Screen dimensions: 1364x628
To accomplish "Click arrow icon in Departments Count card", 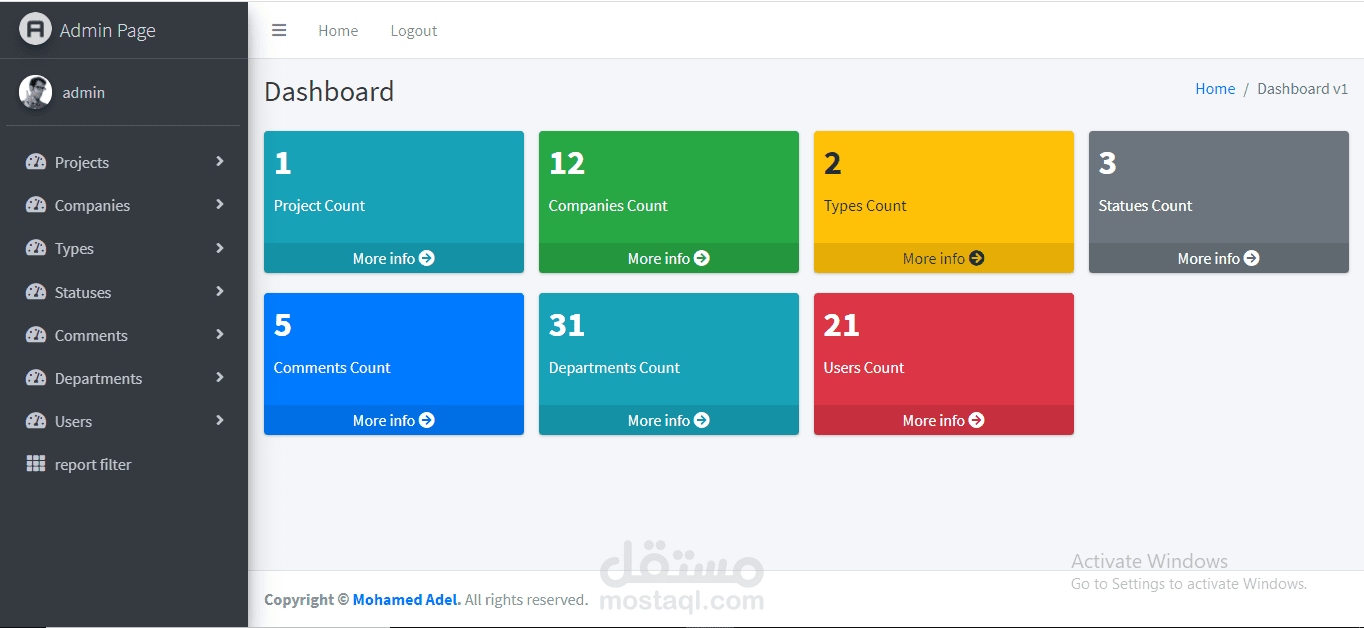I will (702, 420).
